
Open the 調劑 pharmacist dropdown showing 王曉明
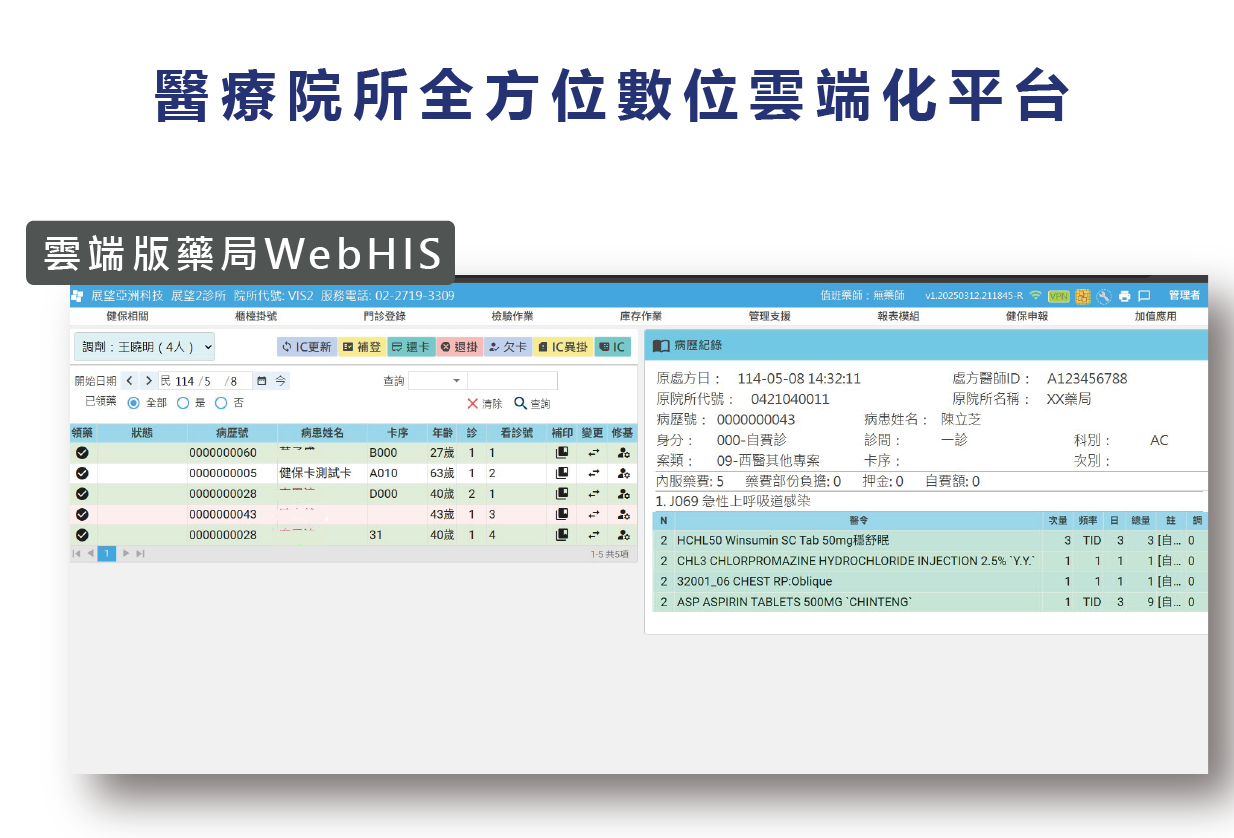pyautogui.click(x=145, y=347)
